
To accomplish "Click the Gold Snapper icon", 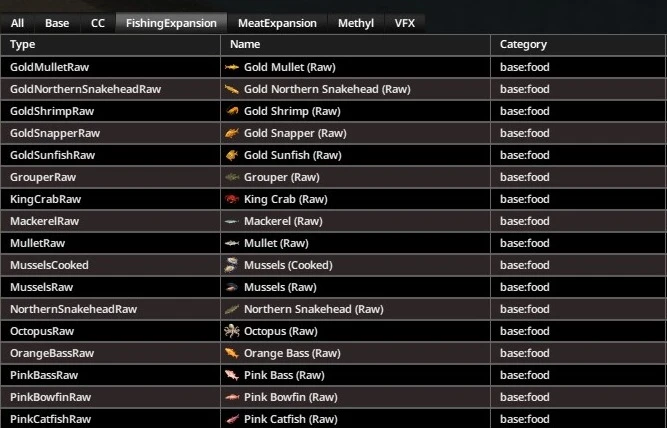I will point(231,133).
